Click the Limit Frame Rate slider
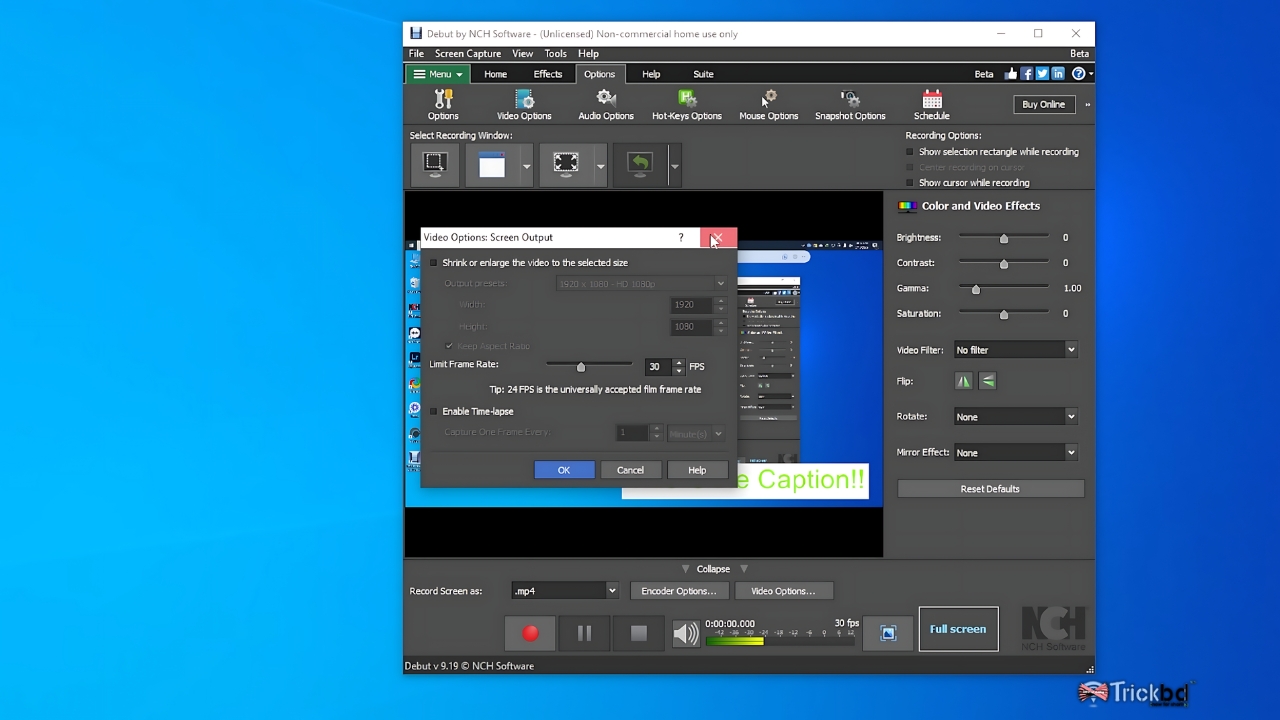The width and height of the screenshot is (1280, 720). pyautogui.click(x=589, y=366)
